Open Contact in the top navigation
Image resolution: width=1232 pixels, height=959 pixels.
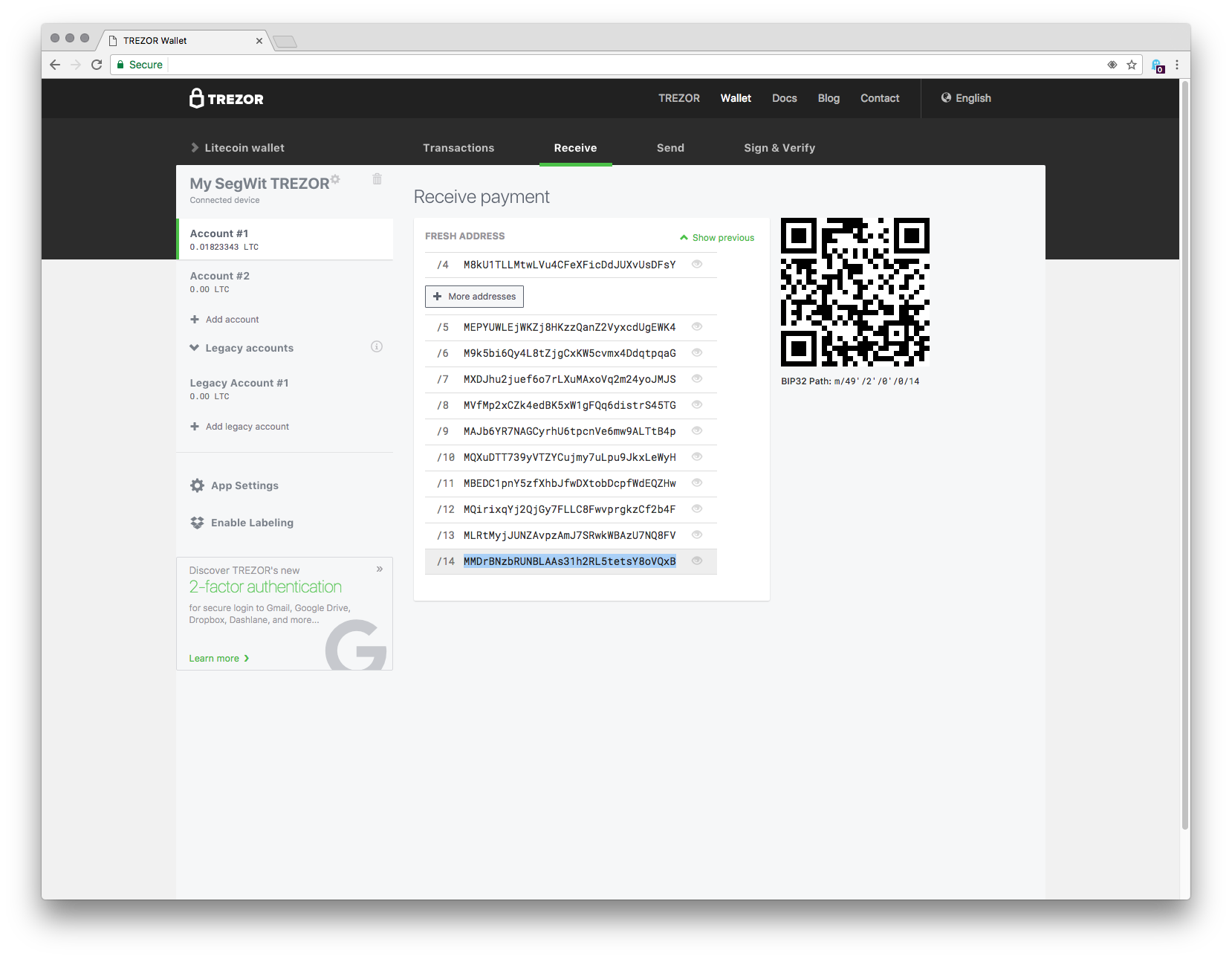pyautogui.click(x=880, y=98)
